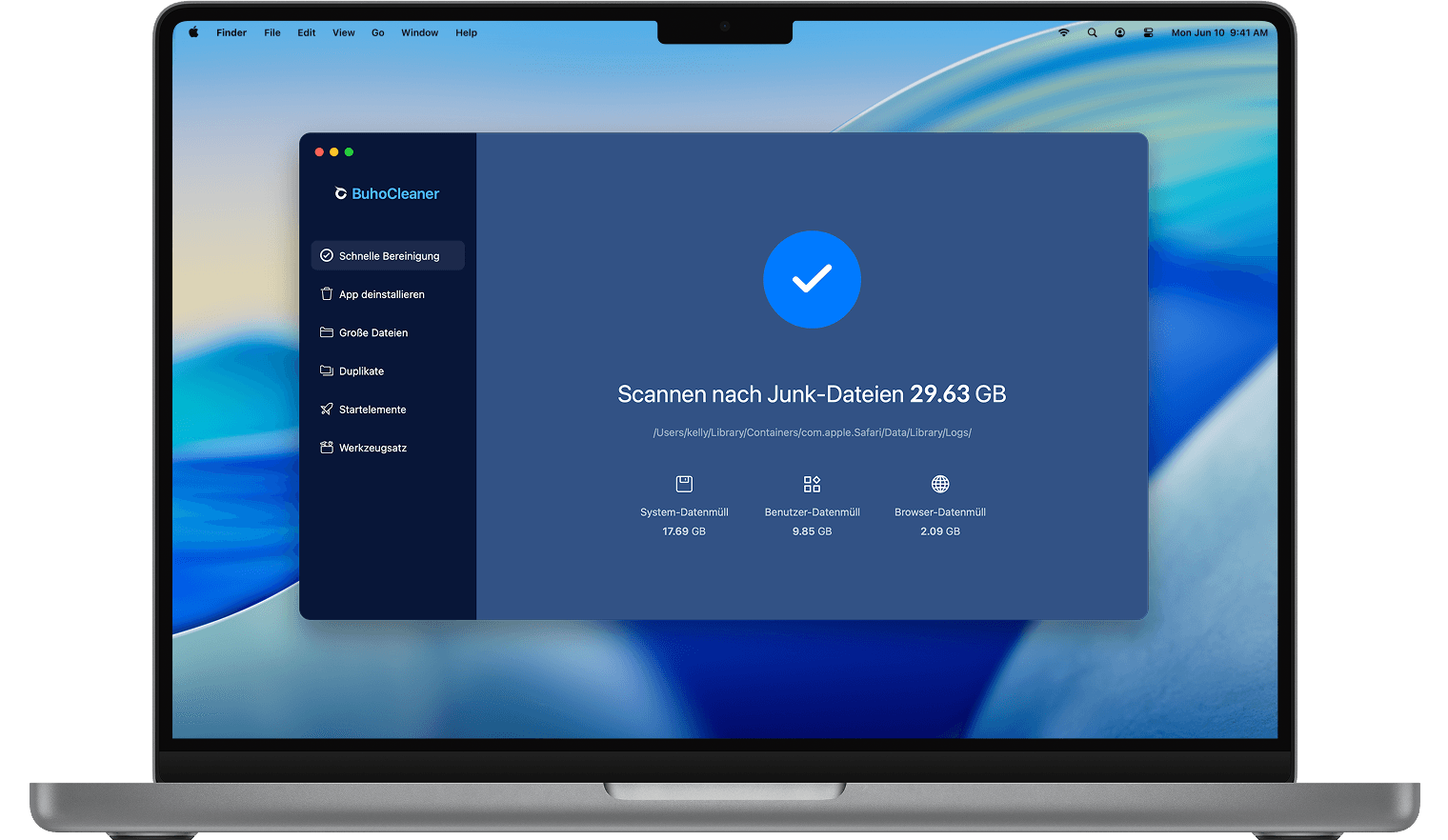
Task: Click the BuhoCleaner logo in sidebar
Action: pyautogui.click(x=387, y=193)
